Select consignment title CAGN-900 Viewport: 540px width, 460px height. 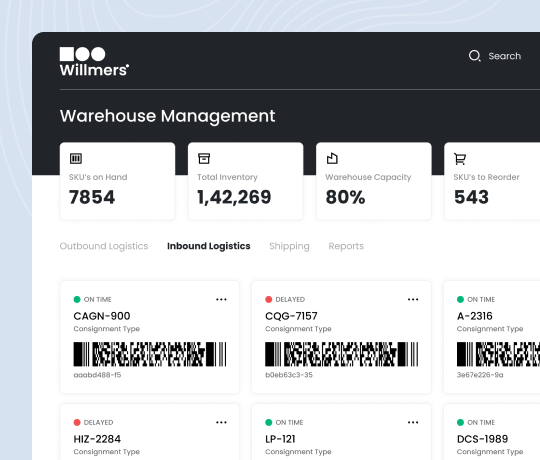(102, 316)
